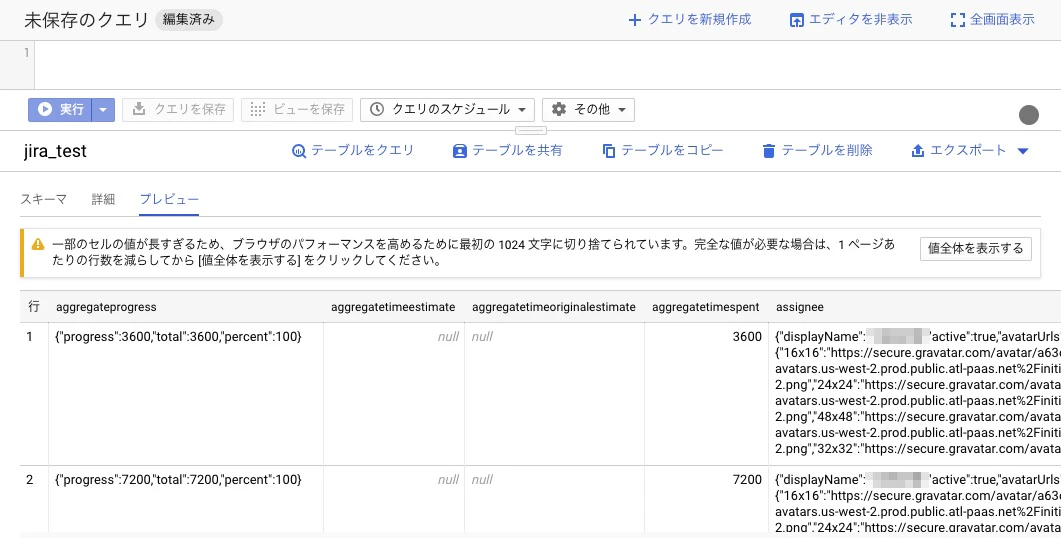This screenshot has width=1061, height=538.
Task: Open the 実行 dropdown arrow
Action: (x=103, y=110)
